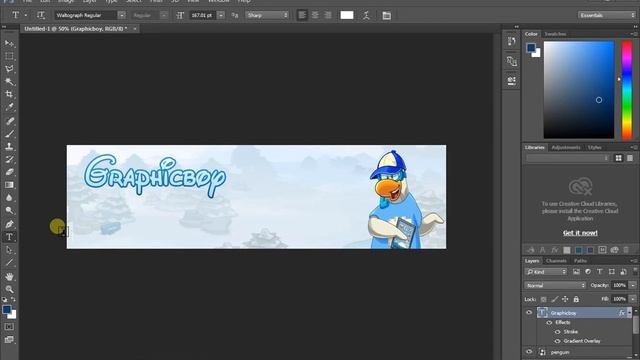
Task: Delete selected library item trash icon
Action: [626, 250]
